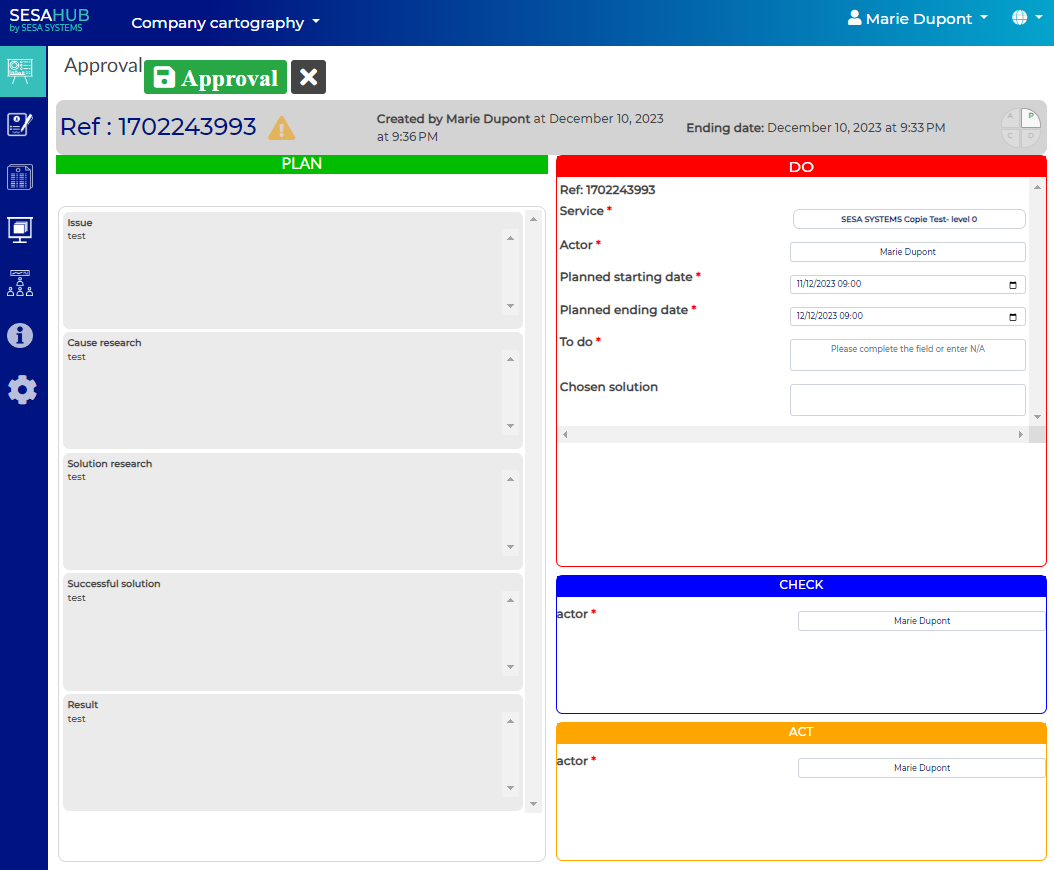This screenshot has width=1054, height=870.
Task: Open the Marie Dupont user menu
Action: click(x=917, y=19)
